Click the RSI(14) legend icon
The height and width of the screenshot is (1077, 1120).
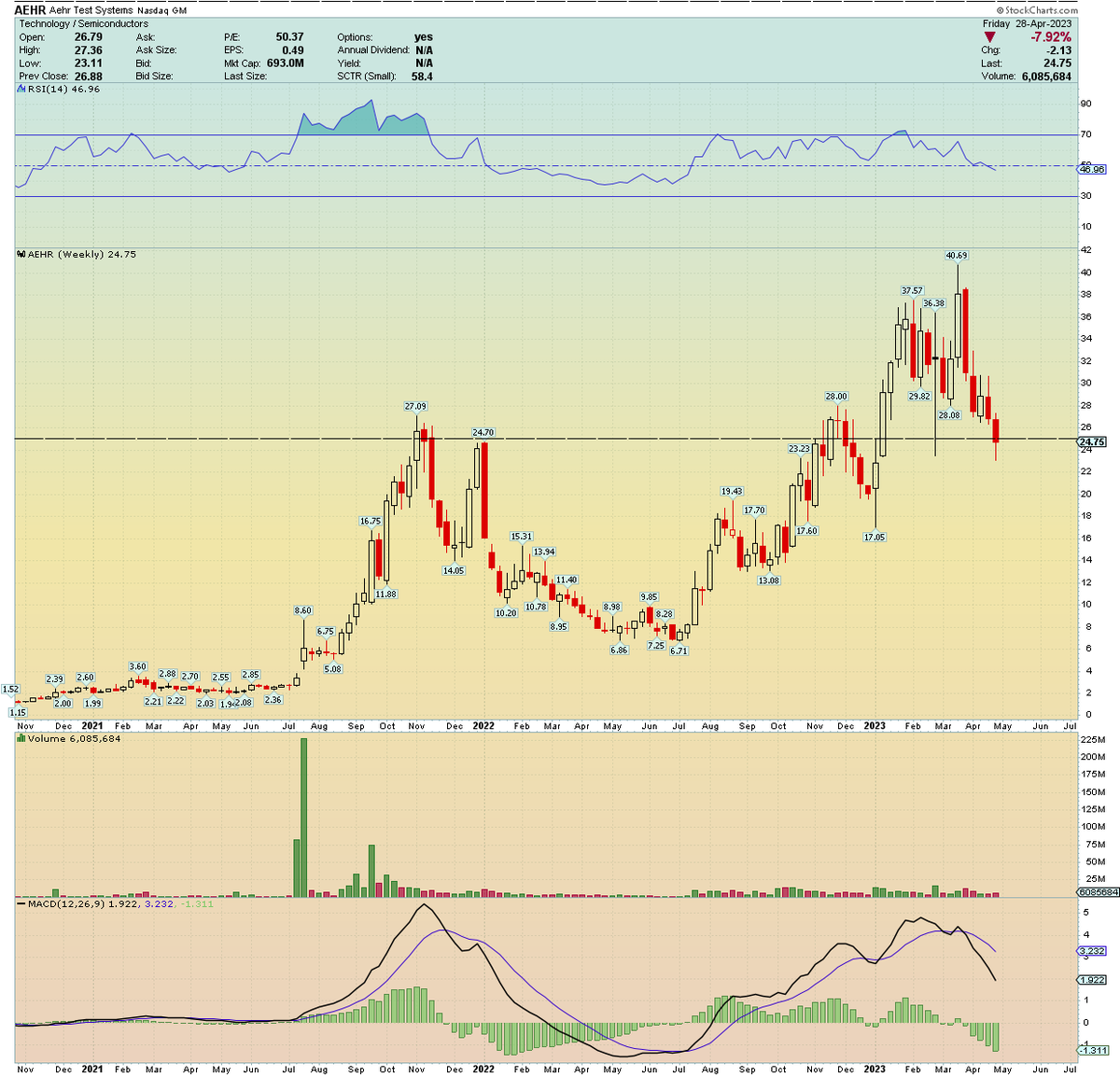coord(21,90)
